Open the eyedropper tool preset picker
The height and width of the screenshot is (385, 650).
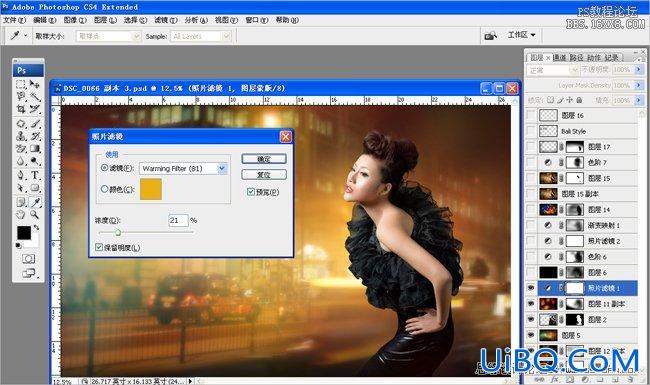25,36
